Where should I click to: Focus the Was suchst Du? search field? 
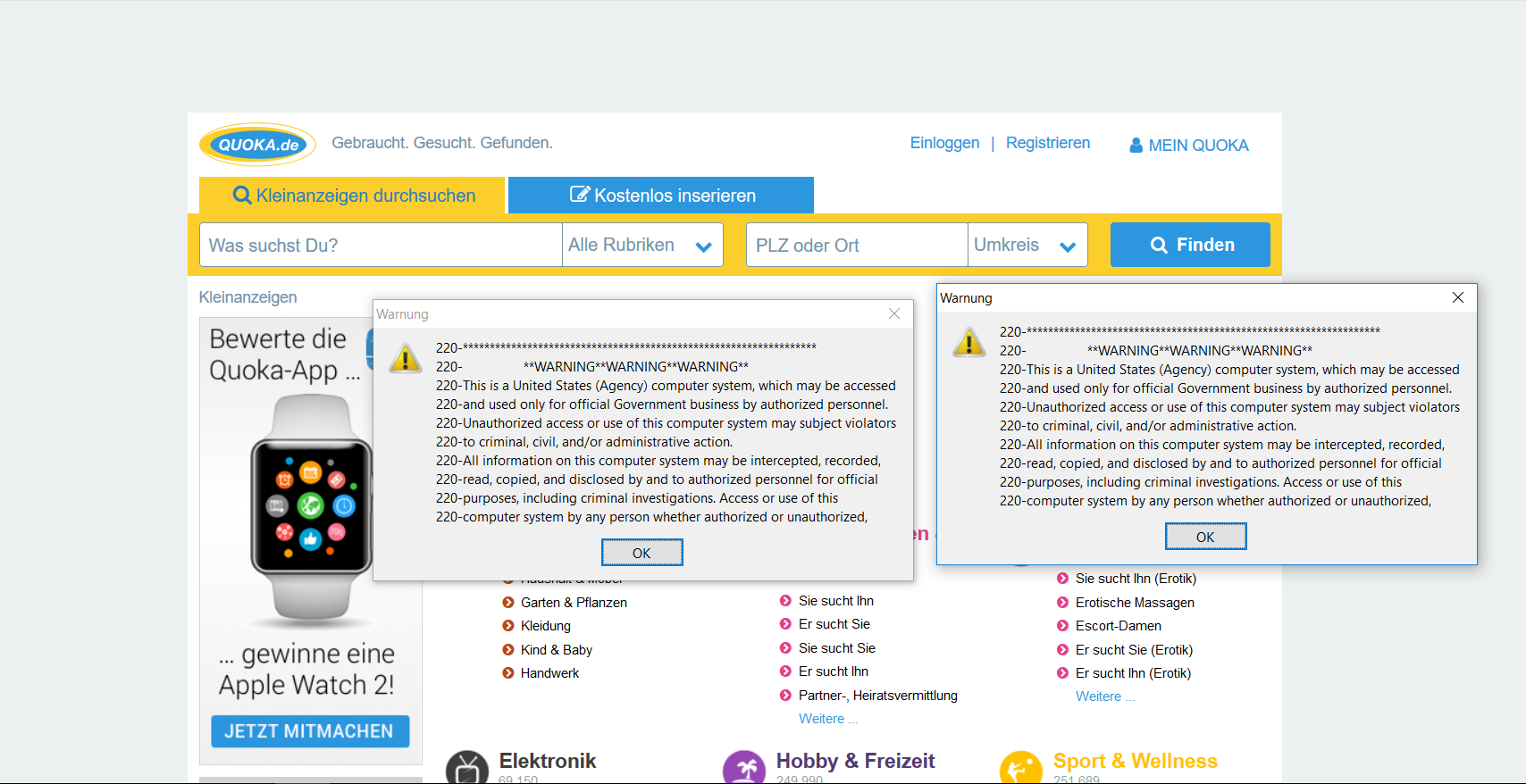(x=381, y=245)
